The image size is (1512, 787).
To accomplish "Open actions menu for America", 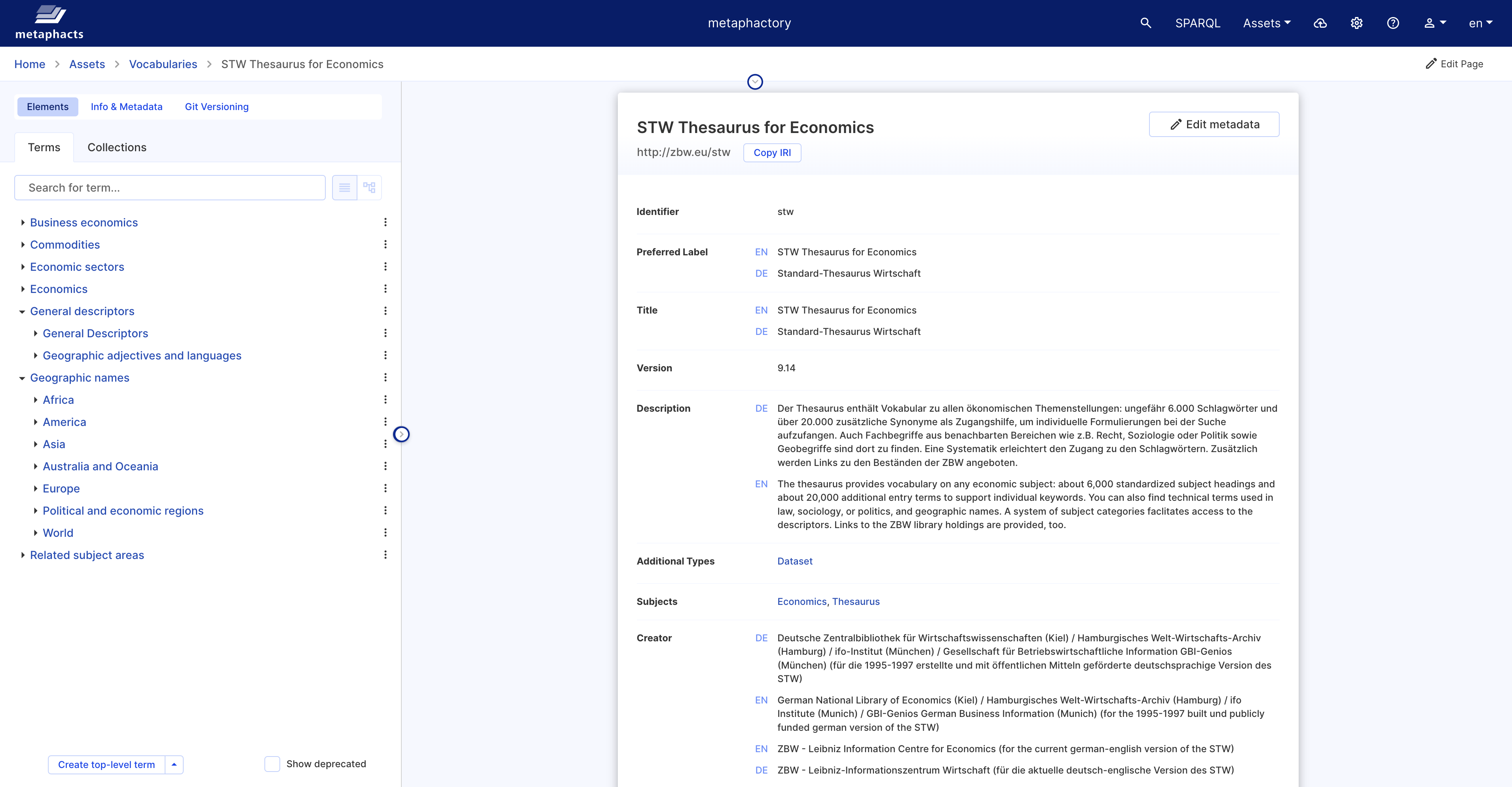I will [385, 422].
